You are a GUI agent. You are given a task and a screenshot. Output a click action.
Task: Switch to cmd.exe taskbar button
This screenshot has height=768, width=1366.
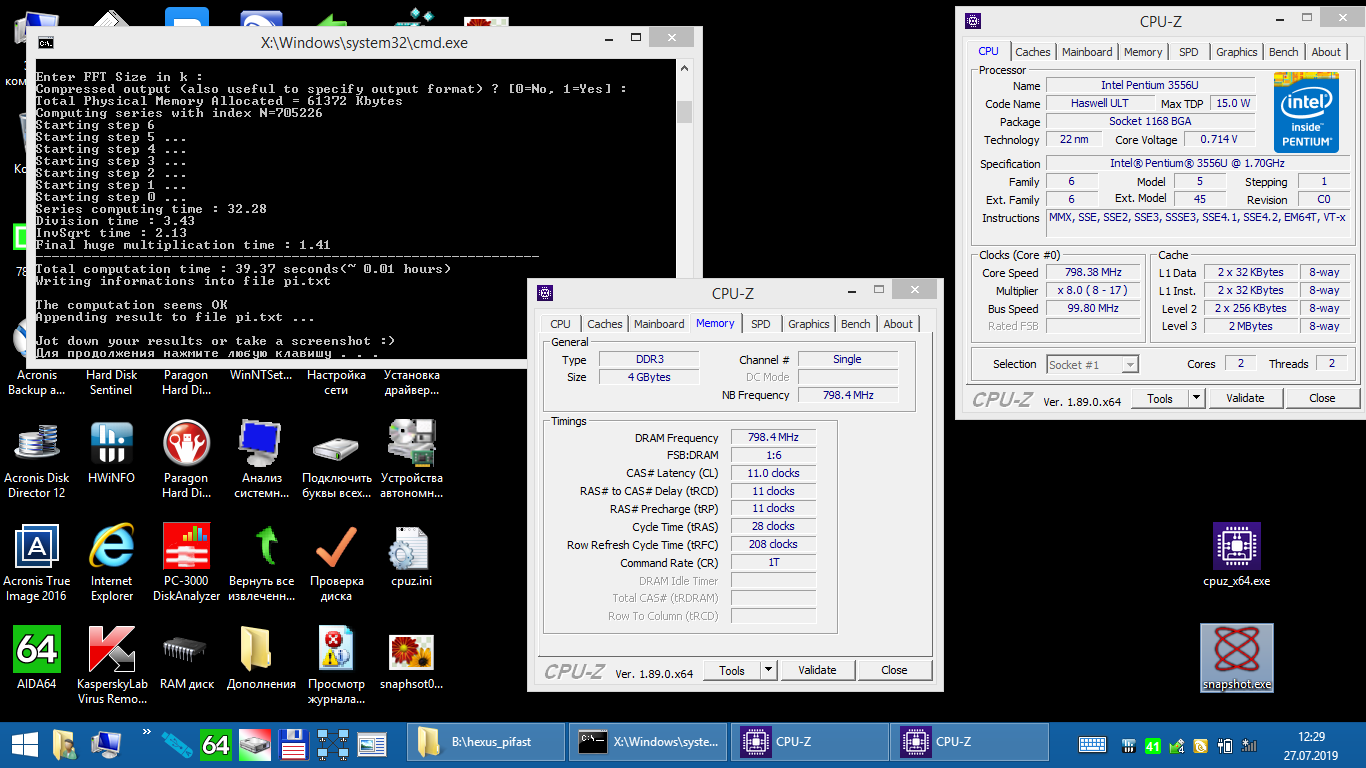pos(648,743)
